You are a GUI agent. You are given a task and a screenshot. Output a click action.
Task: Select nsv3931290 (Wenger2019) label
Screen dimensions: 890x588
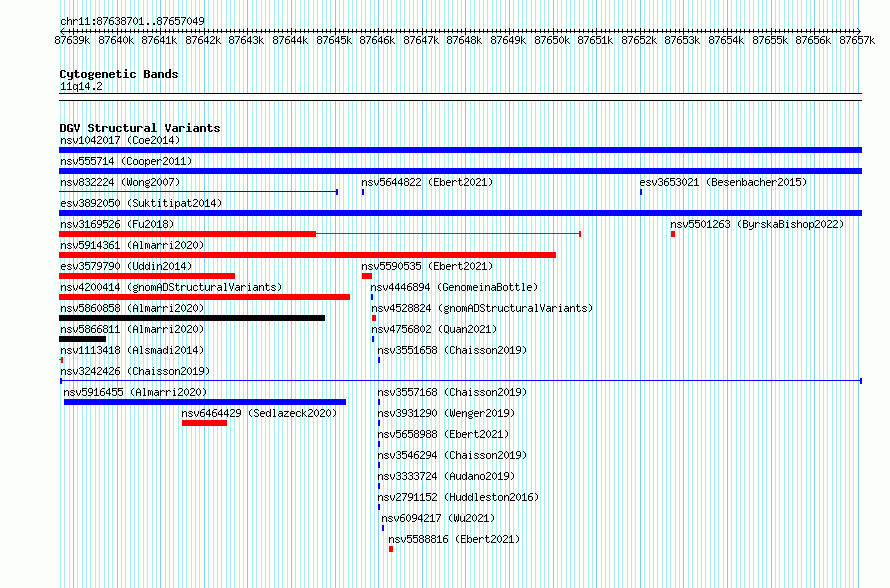pos(446,413)
